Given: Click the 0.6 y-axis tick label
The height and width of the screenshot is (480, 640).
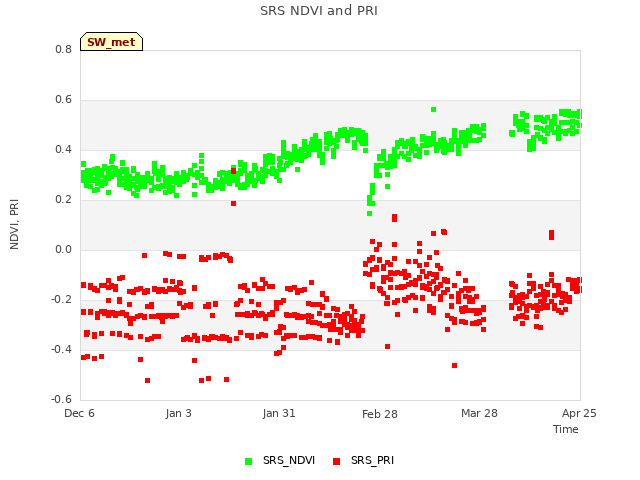Looking at the screenshot, I should [63, 100].
